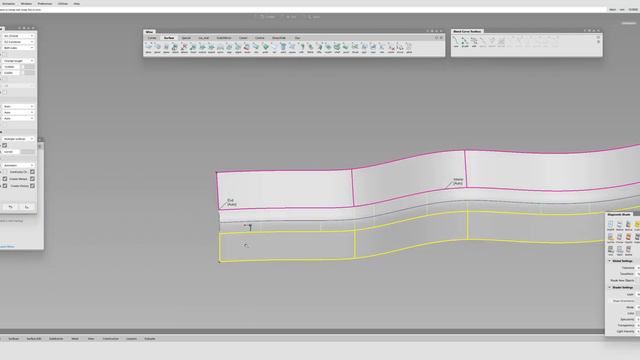The height and width of the screenshot is (360, 640).
Task: Choose the last tool icon in Surface shelf
Action: 409,47
